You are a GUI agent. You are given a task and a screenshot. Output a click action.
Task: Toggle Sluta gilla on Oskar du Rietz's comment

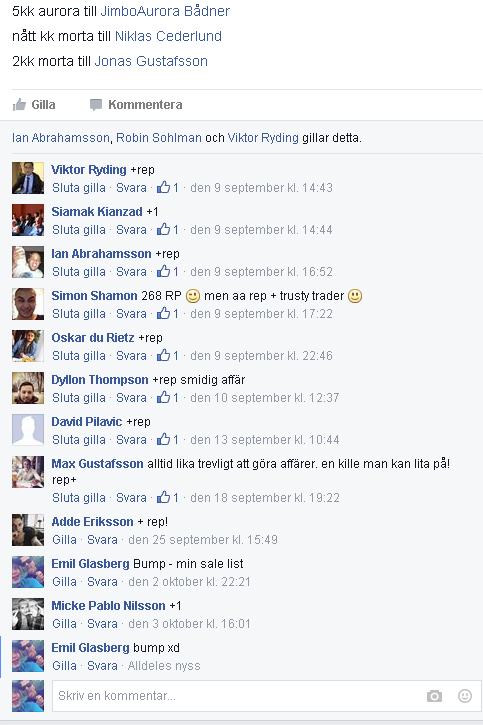click(79, 356)
